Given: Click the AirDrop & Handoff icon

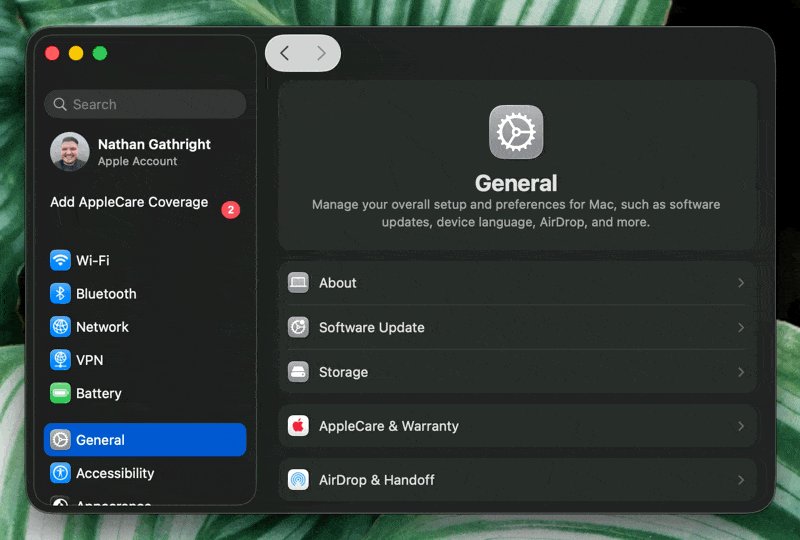Looking at the screenshot, I should (298, 480).
